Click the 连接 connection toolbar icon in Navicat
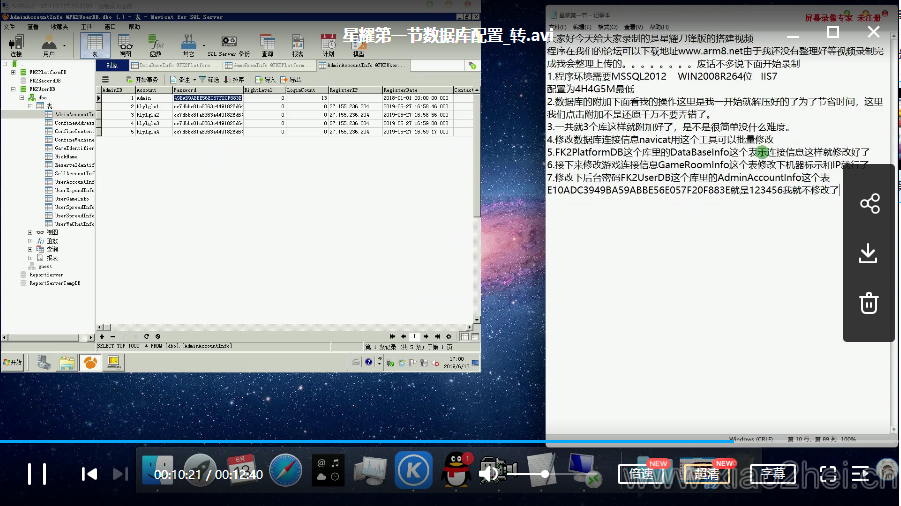The width and height of the screenshot is (901, 506). click(x=16, y=45)
